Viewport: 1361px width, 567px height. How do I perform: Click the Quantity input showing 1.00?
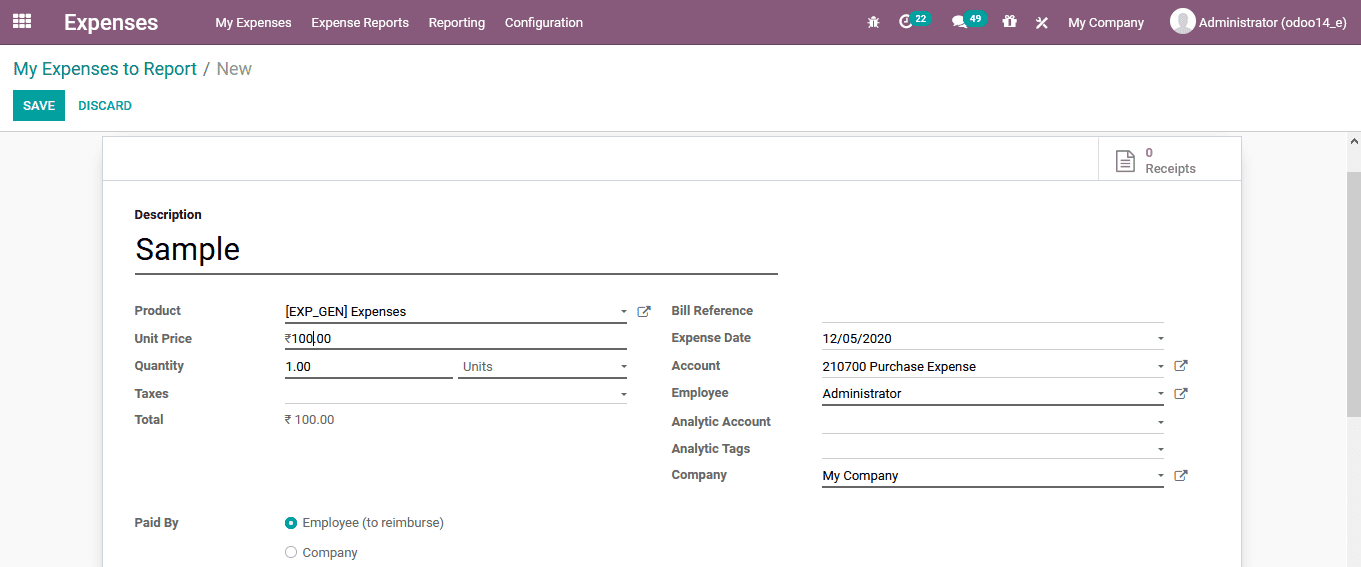(369, 367)
